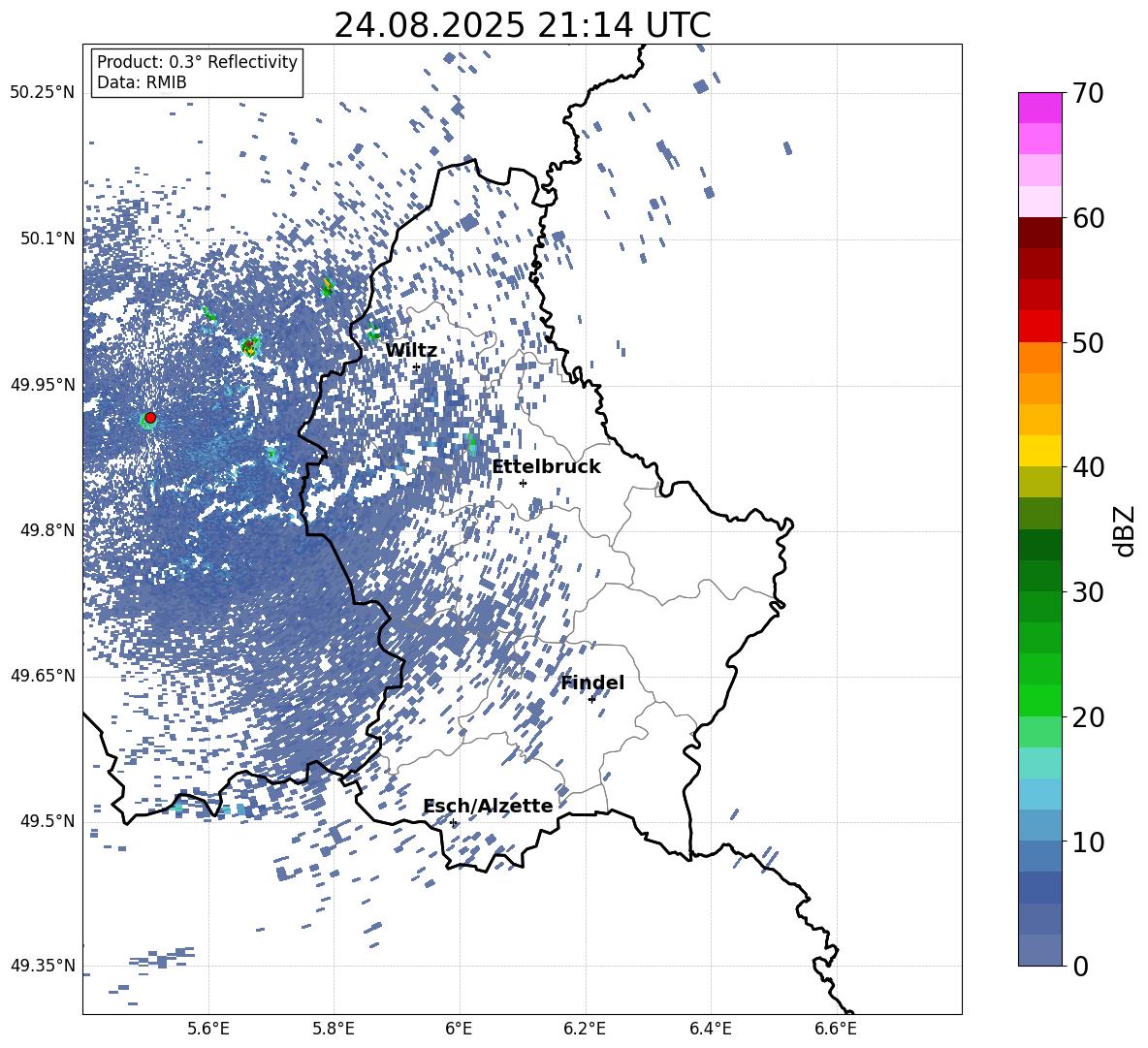Image resolution: width=1148 pixels, height=1048 pixels.
Task: Click the orange 50 dBZ colorbar segment
Action: pos(1039,358)
